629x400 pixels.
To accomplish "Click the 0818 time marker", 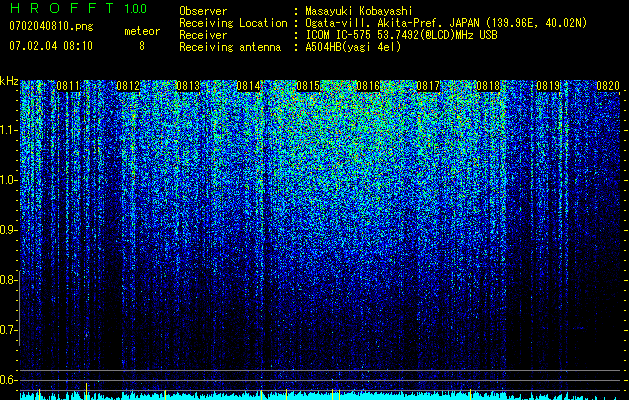I will tap(488, 86).
